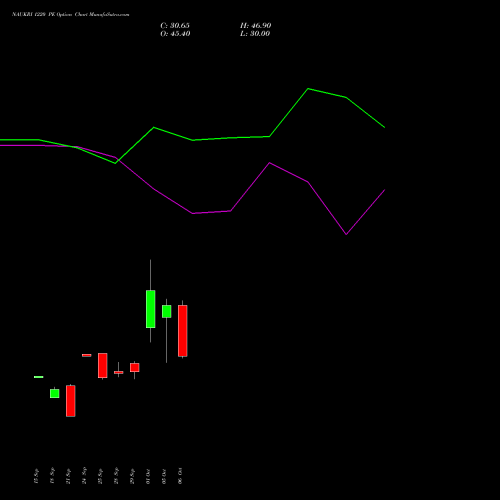
Task: Select the 05 Oct date label
Action: click(x=164, y=476)
